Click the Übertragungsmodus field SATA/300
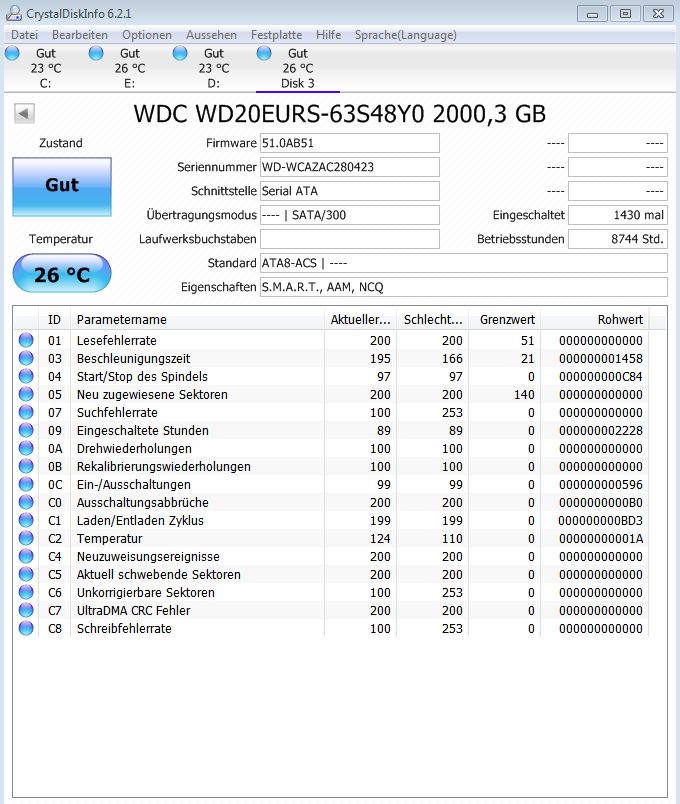680x804 pixels. click(350, 215)
